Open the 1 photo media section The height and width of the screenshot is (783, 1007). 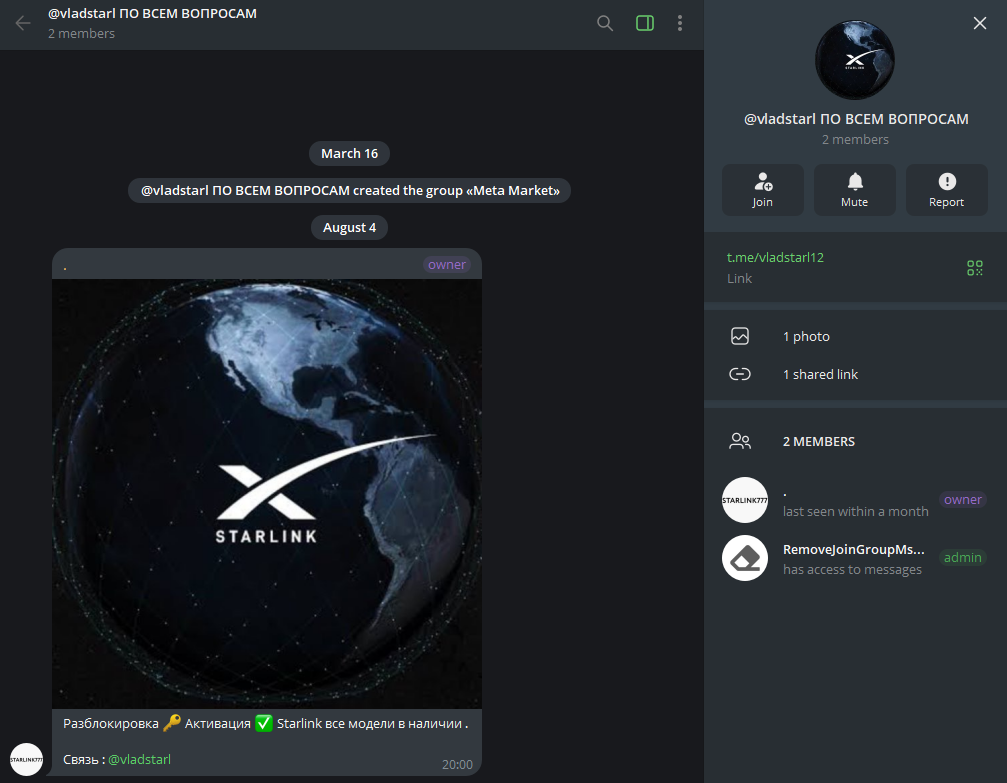855,336
